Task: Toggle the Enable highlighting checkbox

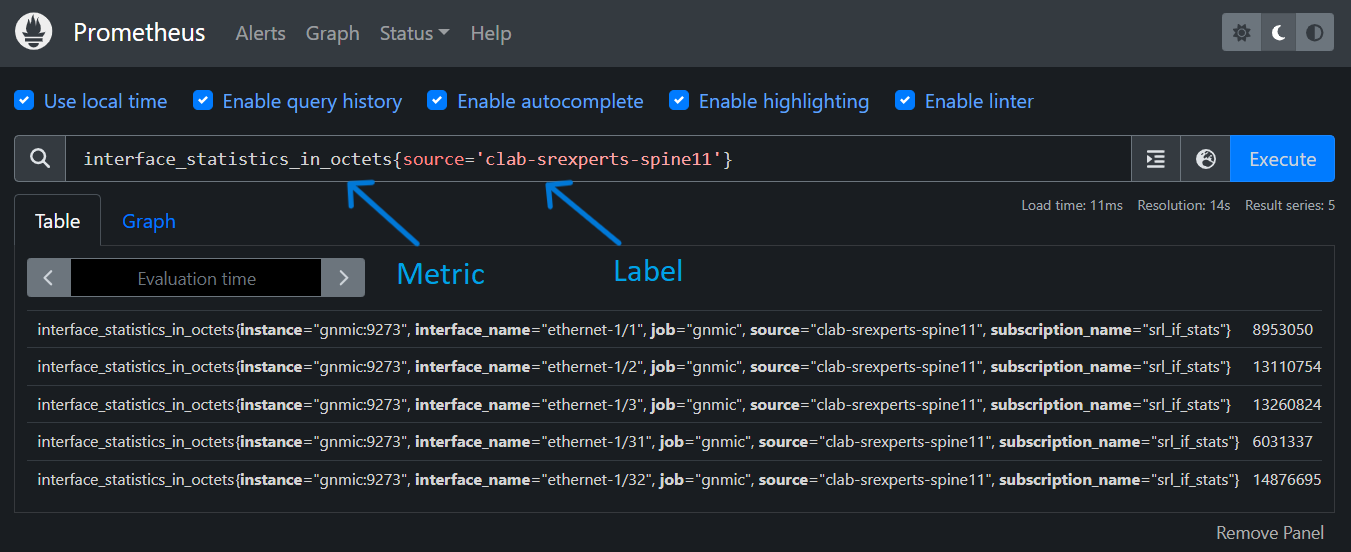Action: (679, 101)
